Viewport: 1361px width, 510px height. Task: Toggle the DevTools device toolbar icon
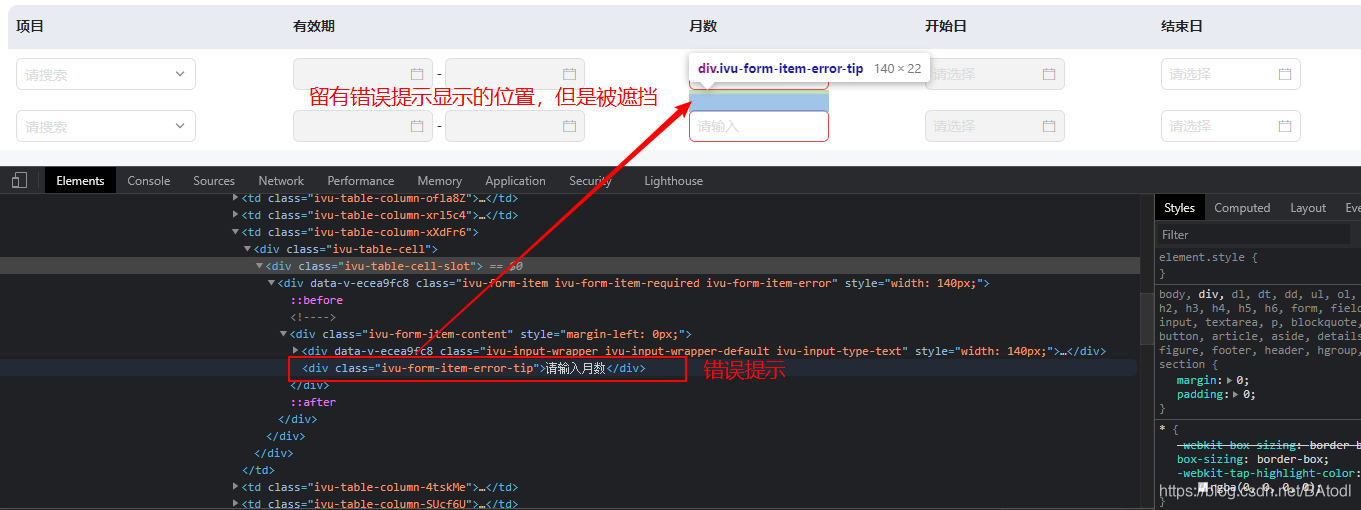19,181
